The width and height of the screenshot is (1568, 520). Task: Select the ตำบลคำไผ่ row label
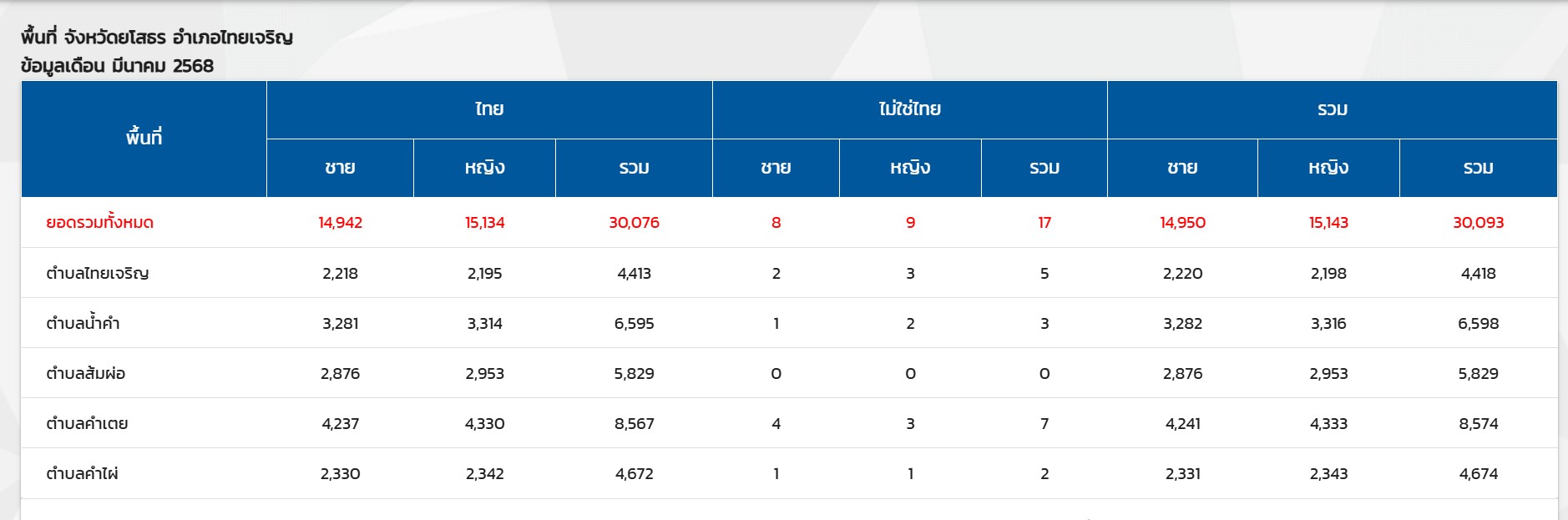82,473
